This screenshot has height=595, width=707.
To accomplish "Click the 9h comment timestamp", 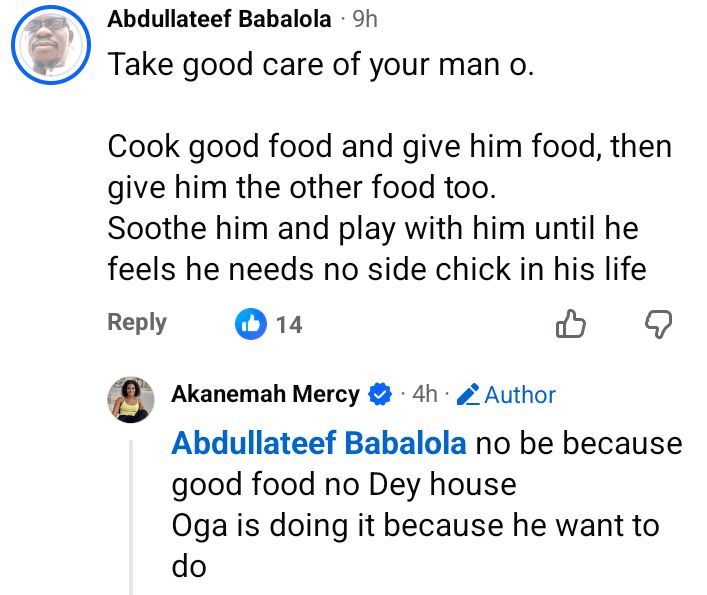I will [x=365, y=19].
